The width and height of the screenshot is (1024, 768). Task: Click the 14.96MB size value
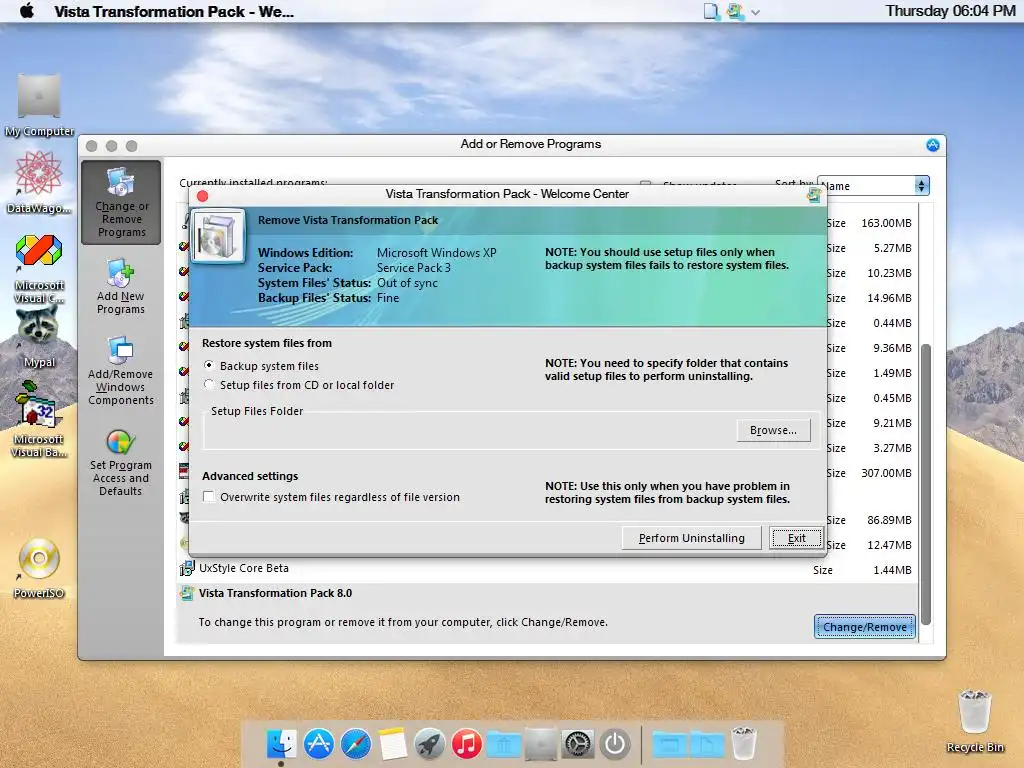[889, 298]
